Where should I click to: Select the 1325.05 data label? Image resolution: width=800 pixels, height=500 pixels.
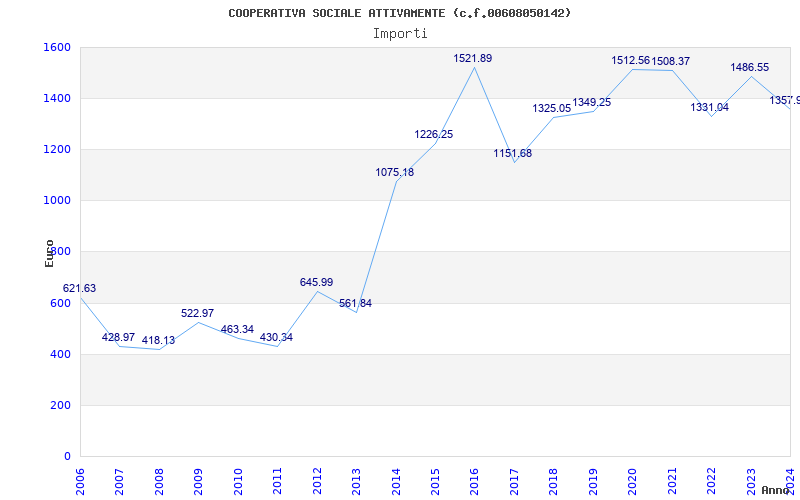coord(552,108)
